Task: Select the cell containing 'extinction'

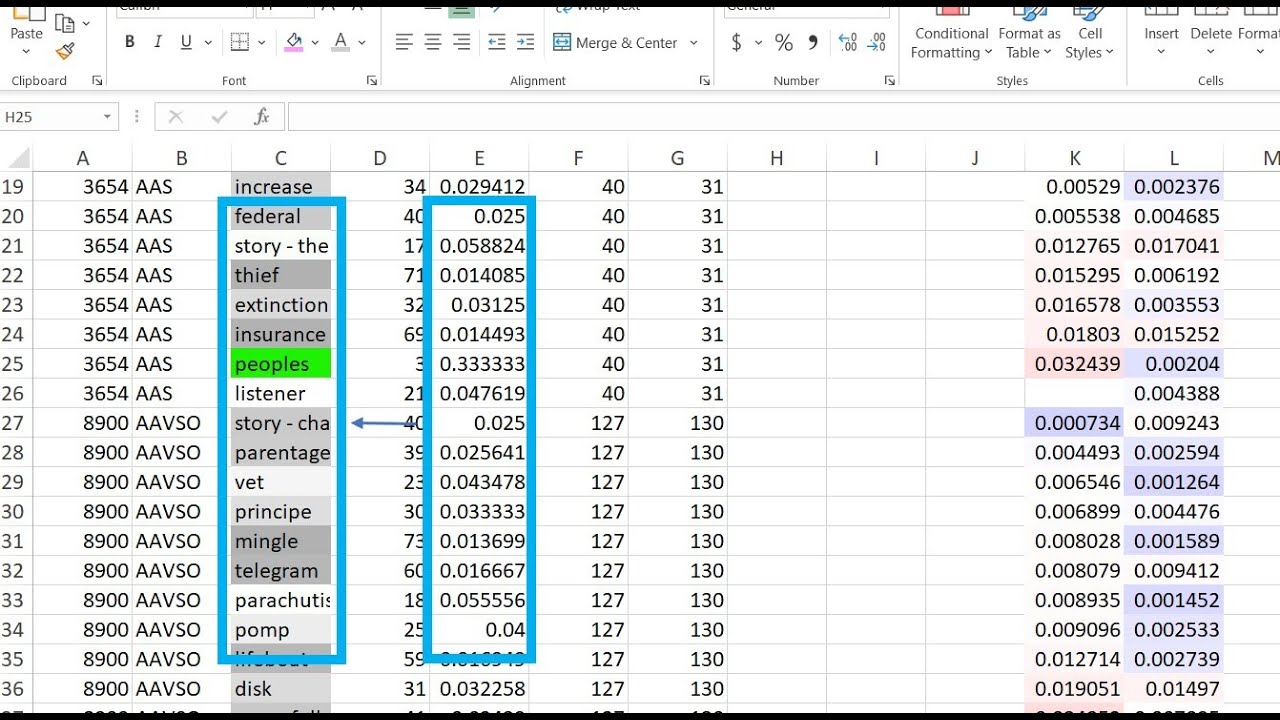Action: click(x=280, y=305)
